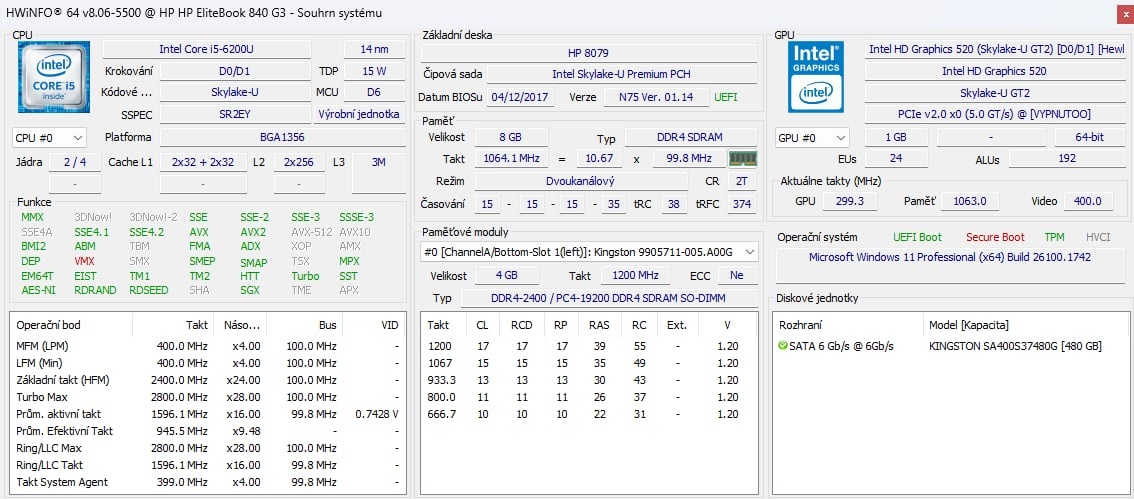
Task: Click the green SATA drive status icon
Action: click(783, 346)
